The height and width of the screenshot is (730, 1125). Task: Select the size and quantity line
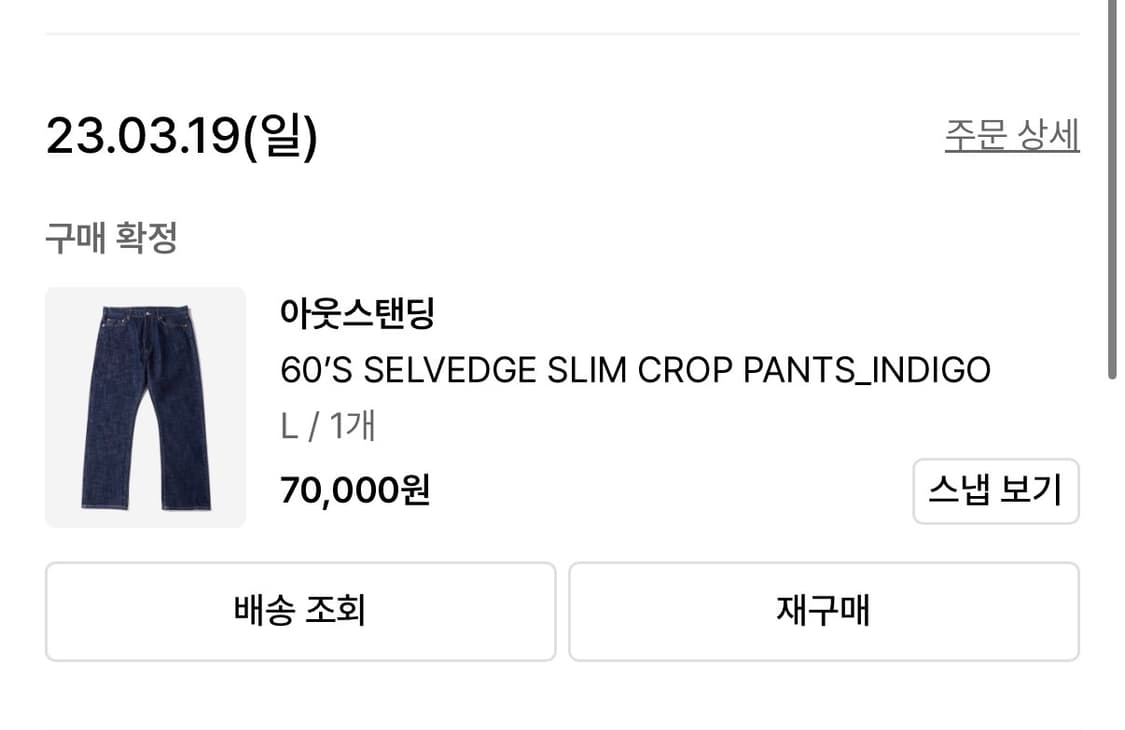pyautogui.click(x=328, y=427)
